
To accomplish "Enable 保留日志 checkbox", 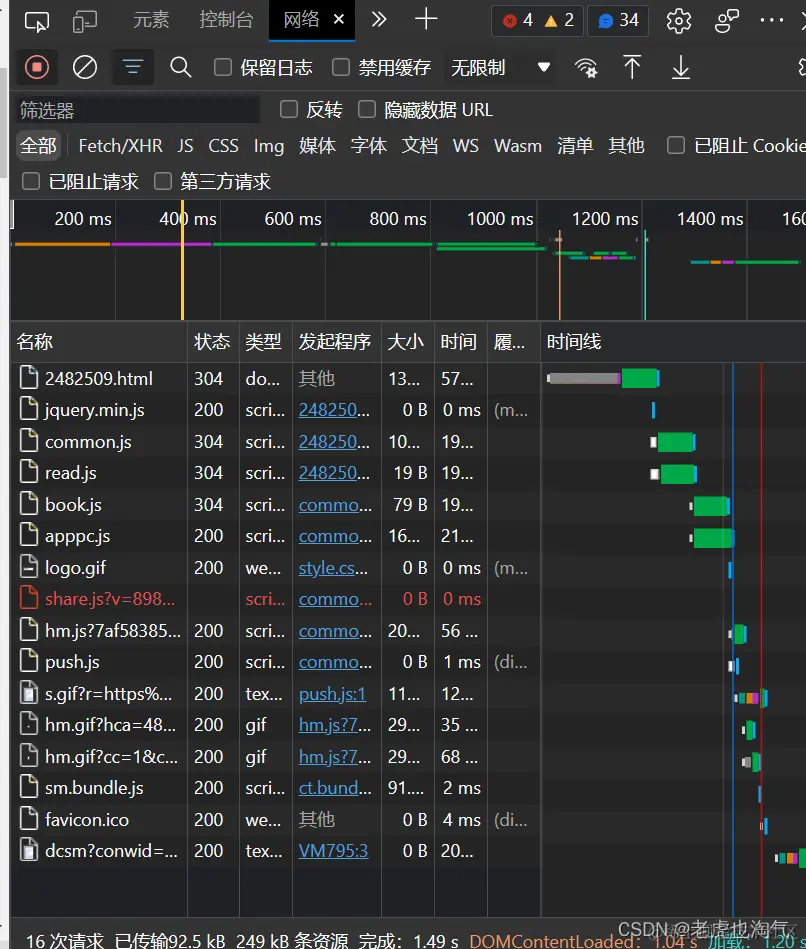I will [x=223, y=67].
